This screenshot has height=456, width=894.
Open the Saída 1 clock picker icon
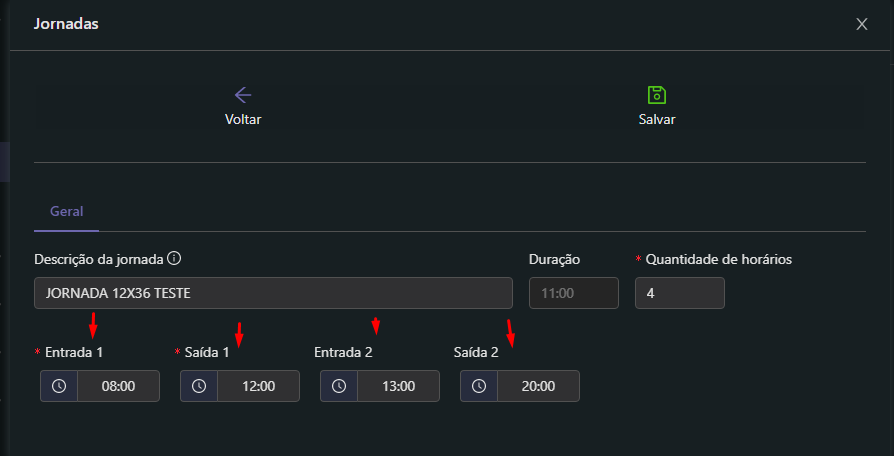pos(199,386)
